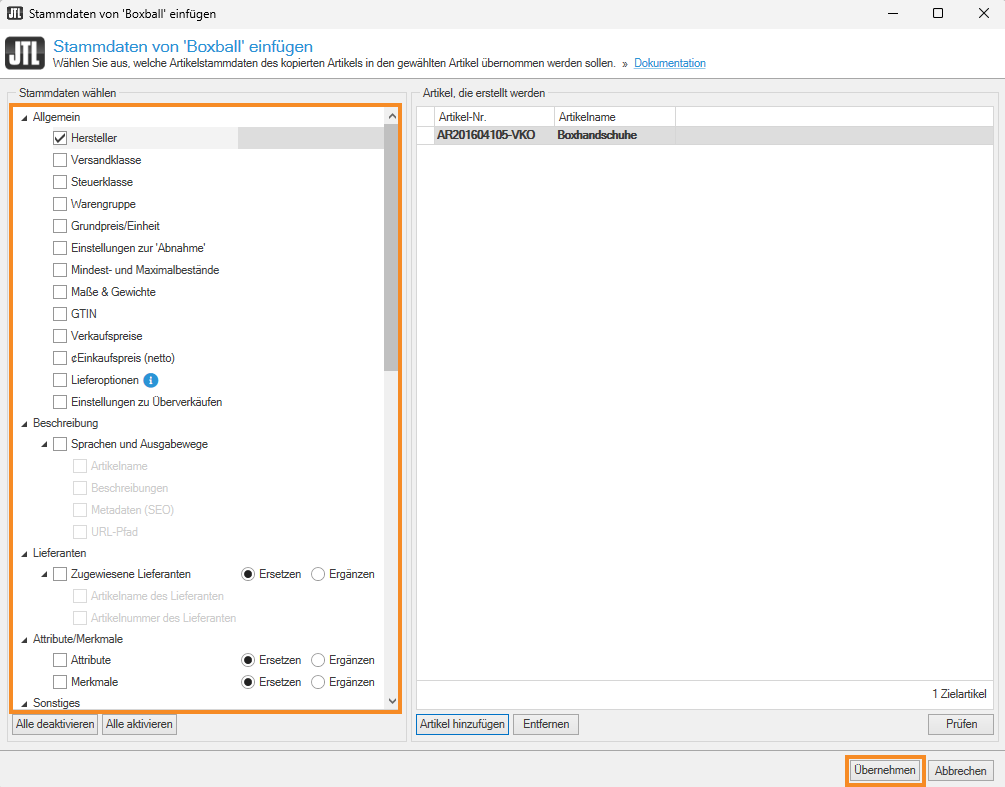Collapse the Lieferanten group
1005x787 pixels.
click(24, 553)
